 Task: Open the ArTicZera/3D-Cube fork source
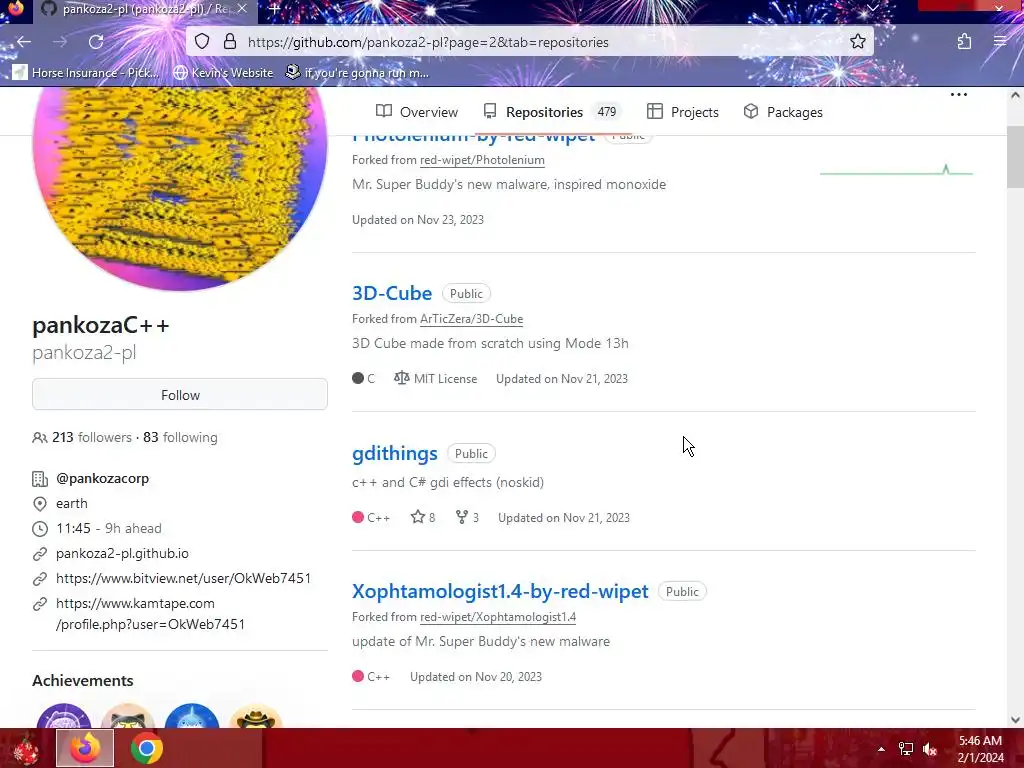click(x=472, y=319)
